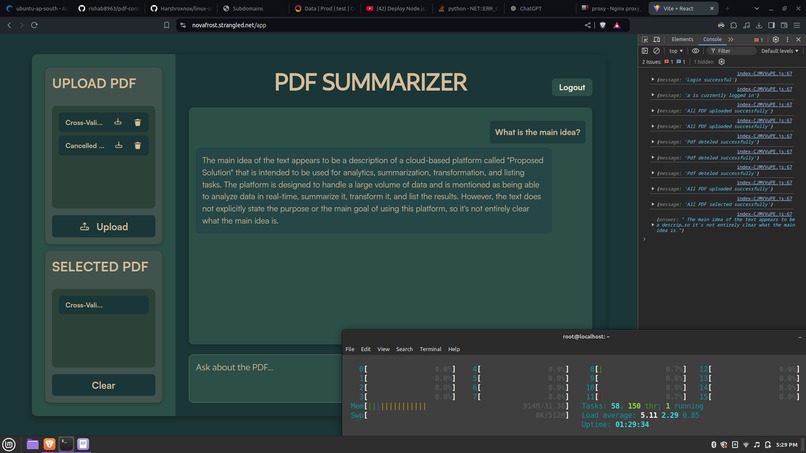Reload the current page

[x=34, y=25]
